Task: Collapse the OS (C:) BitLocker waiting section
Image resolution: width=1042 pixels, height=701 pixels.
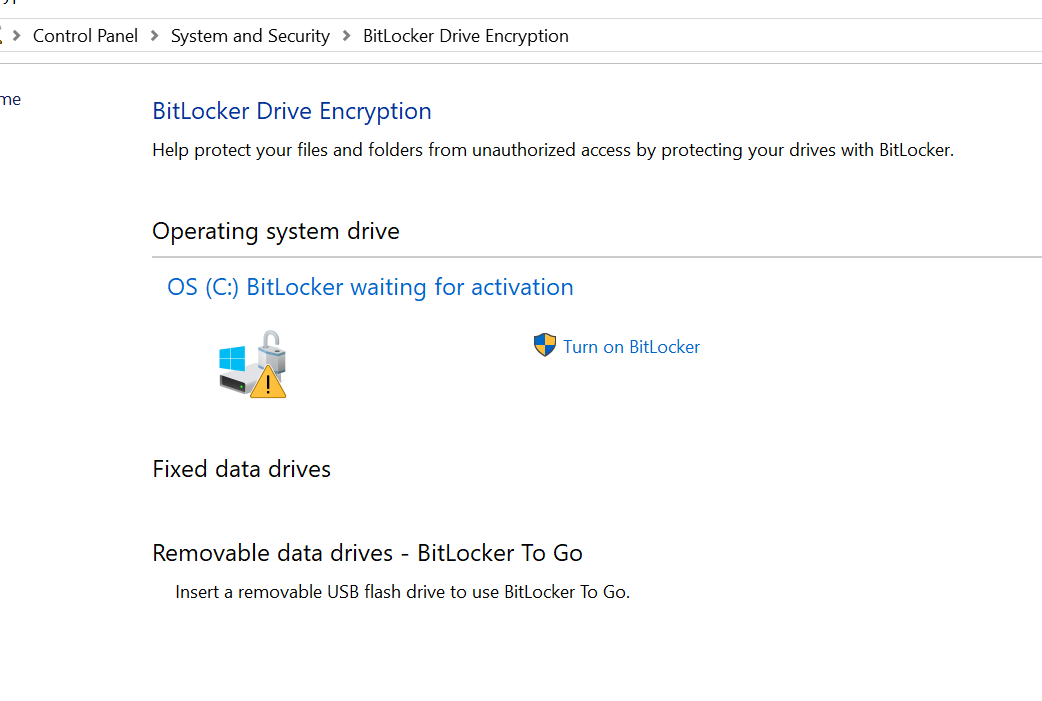Action: 370,287
